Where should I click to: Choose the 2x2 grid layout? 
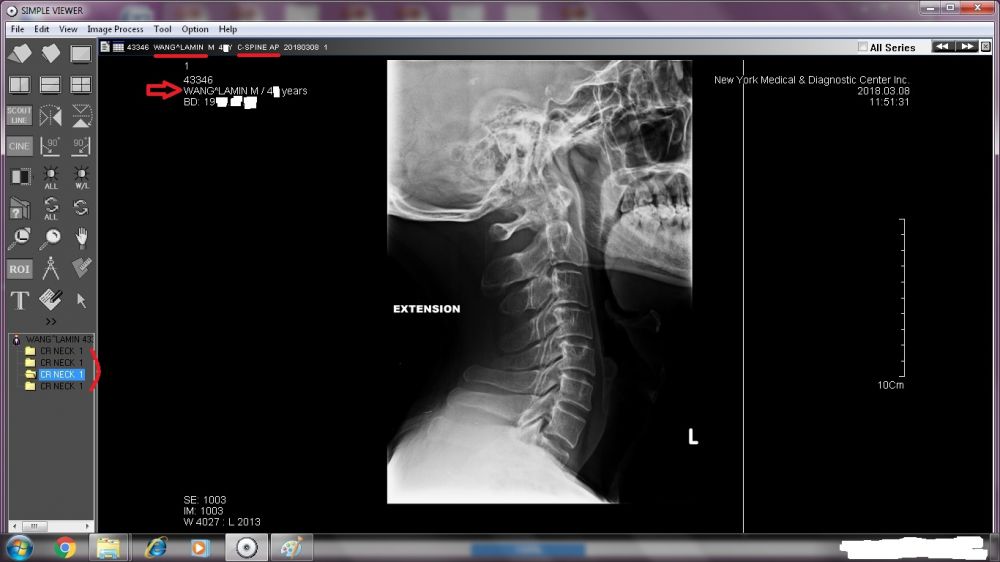coord(81,85)
